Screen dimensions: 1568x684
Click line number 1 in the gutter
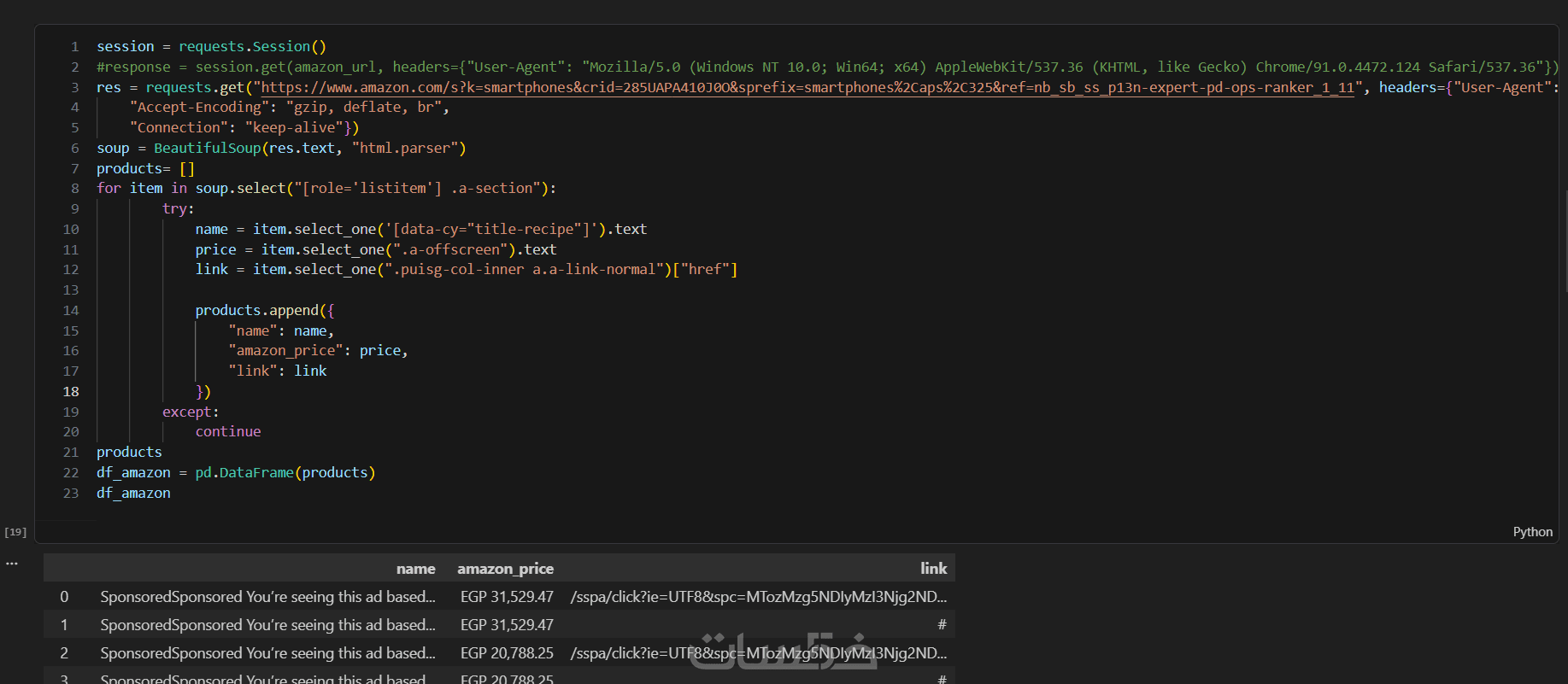pos(75,46)
